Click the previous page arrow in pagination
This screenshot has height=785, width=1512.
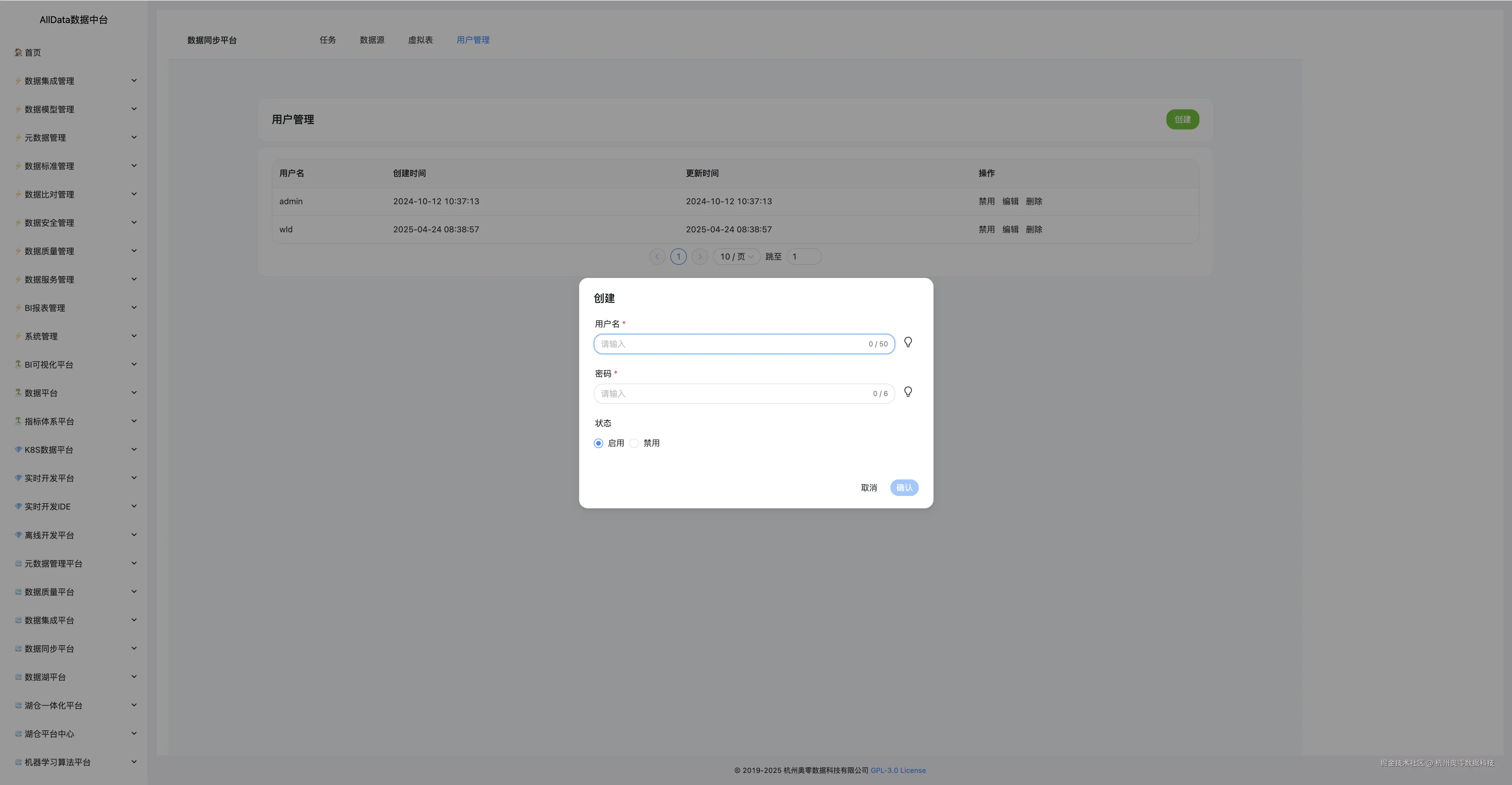[x=657, y=257]
